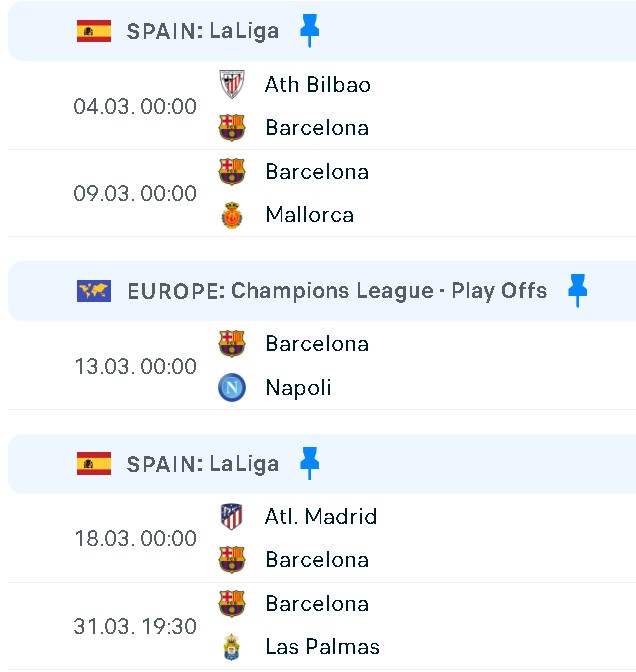
Task: Click the Napoli club crest
Action: (x=232, y=388)
